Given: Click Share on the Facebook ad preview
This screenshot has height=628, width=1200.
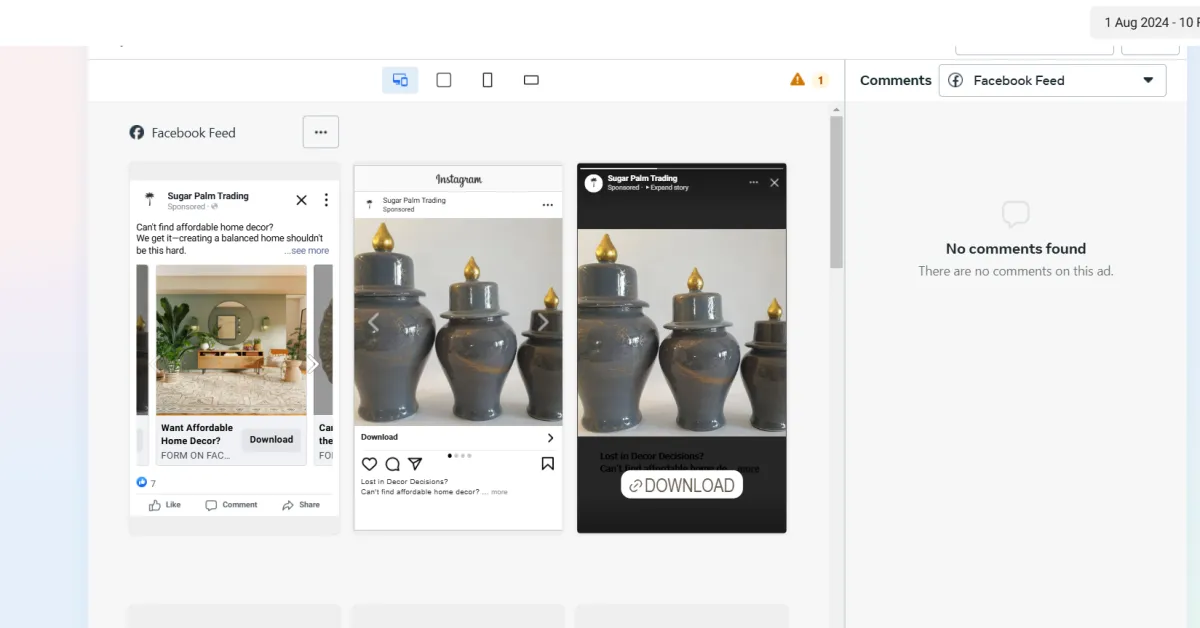Looking at the screenshot, I should pos(301,505).
